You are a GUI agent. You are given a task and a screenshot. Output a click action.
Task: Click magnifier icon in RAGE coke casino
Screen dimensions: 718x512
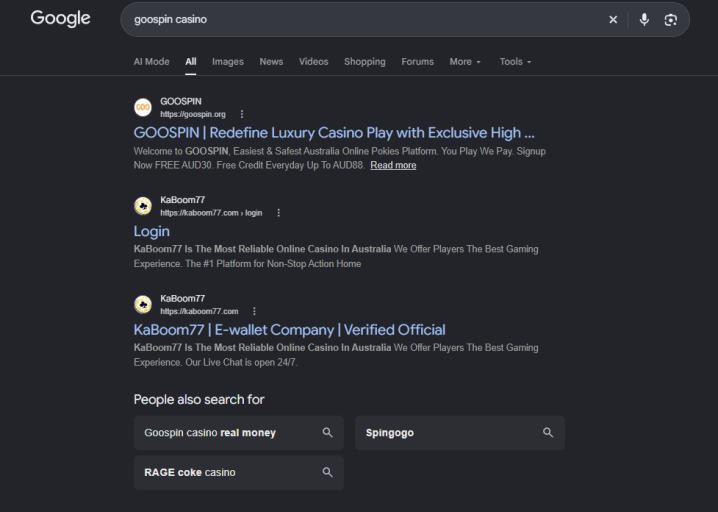(327, 472)
